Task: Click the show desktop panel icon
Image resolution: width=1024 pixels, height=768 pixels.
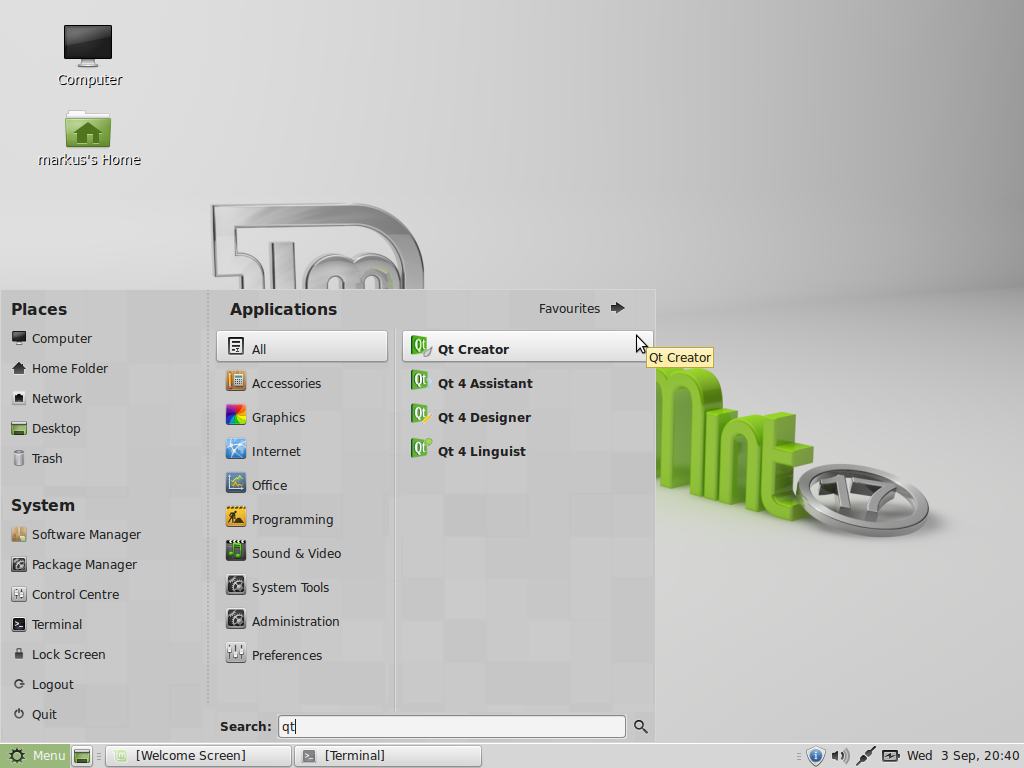Action: (82, 756)
